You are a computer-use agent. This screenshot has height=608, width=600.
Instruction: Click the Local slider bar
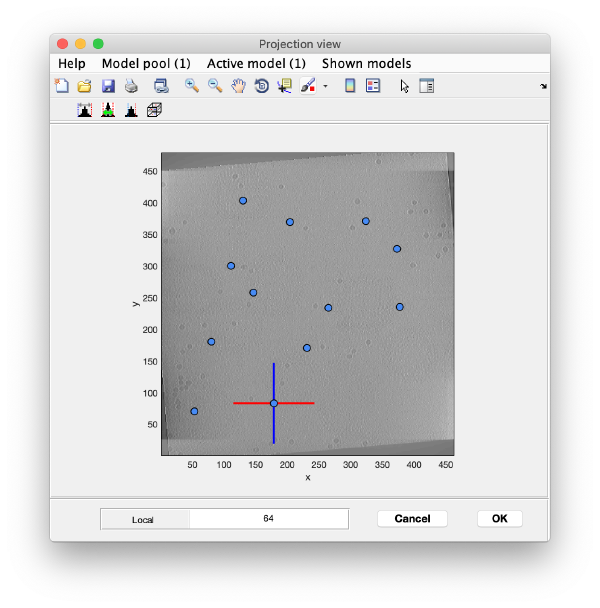pyautogui.click(x=145, y=519)
